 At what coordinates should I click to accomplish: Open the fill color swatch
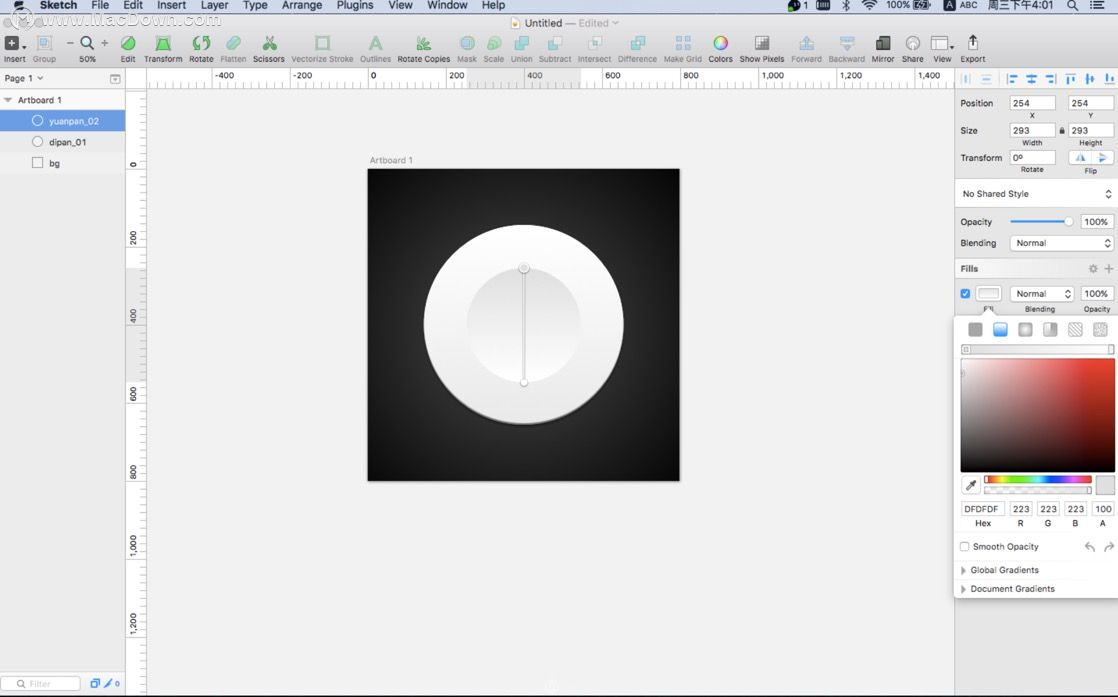988,294
